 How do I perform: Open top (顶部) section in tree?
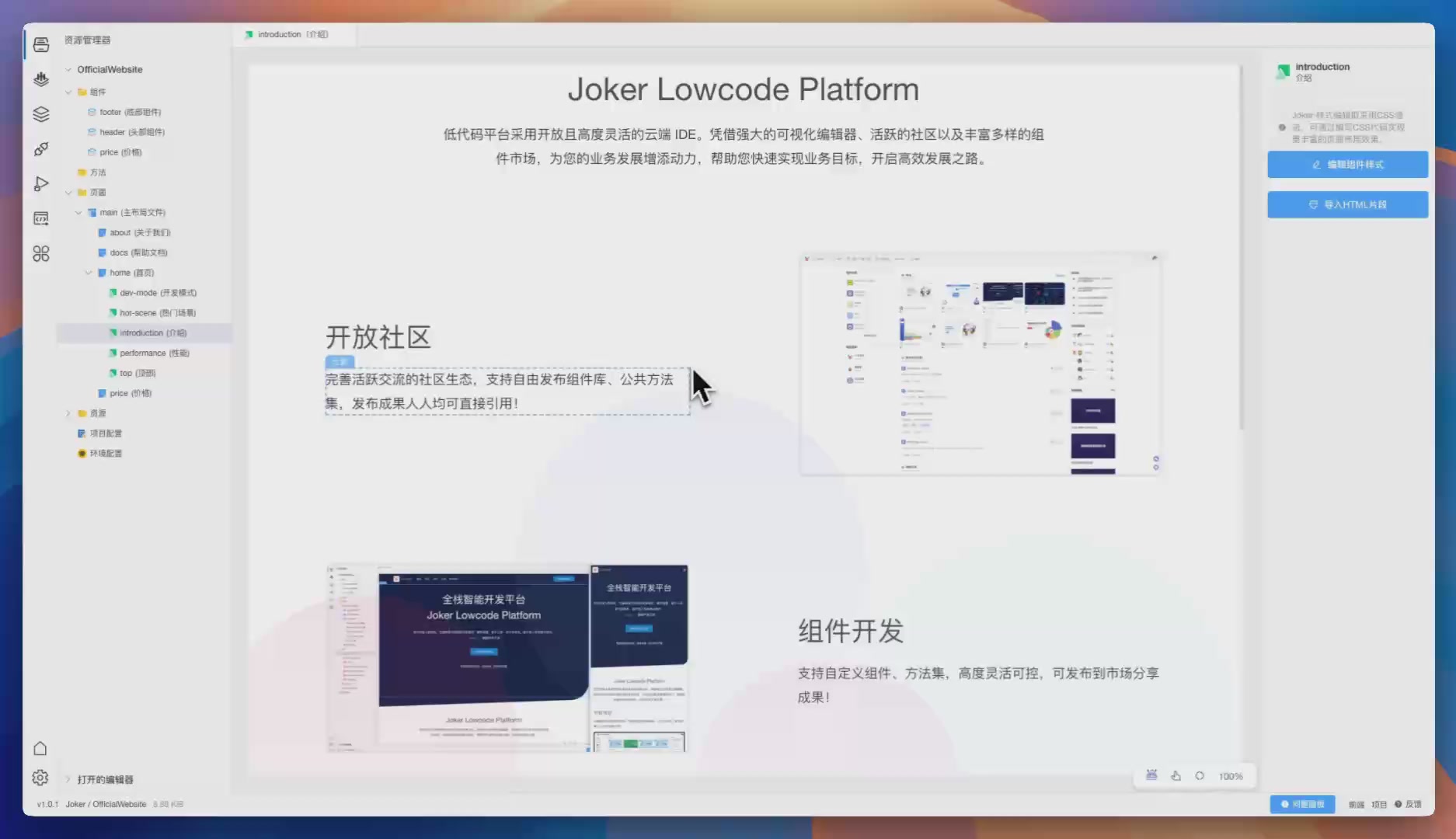click(x=138, y=373)
